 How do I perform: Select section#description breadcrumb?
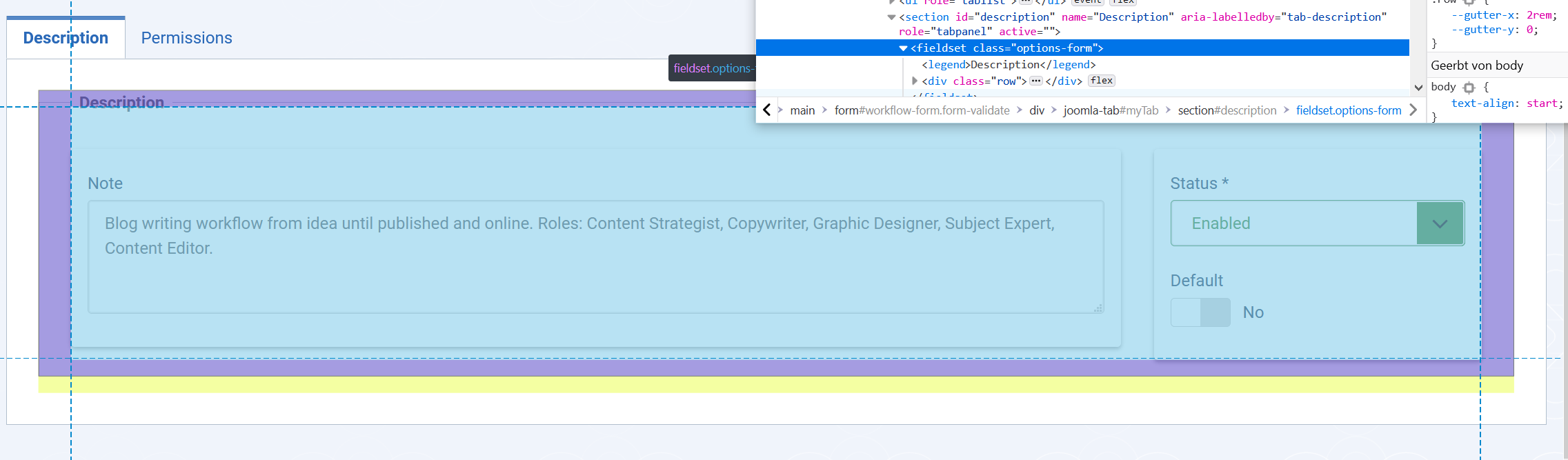(1227, 110)
